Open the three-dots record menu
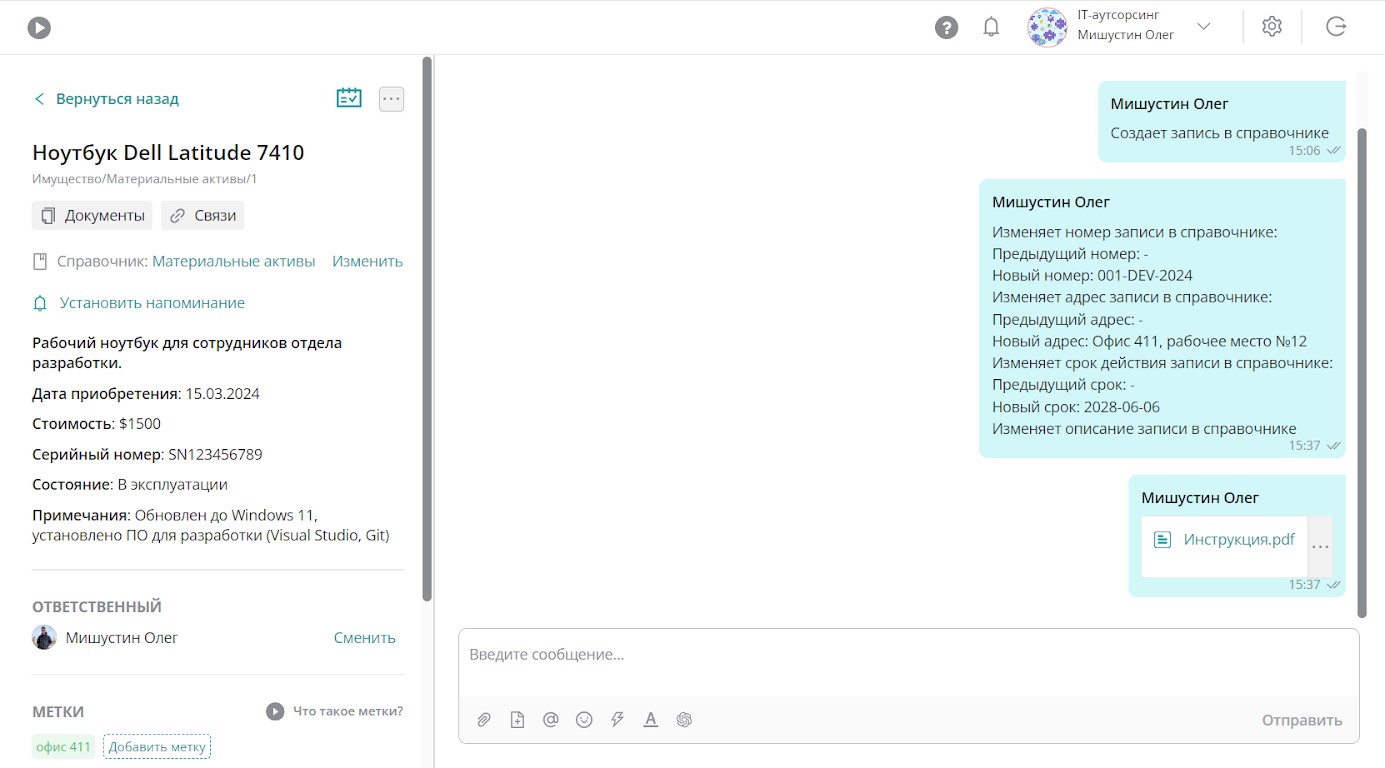The width and height of the screenshot is (1385, 768). [x=391, y=99]
